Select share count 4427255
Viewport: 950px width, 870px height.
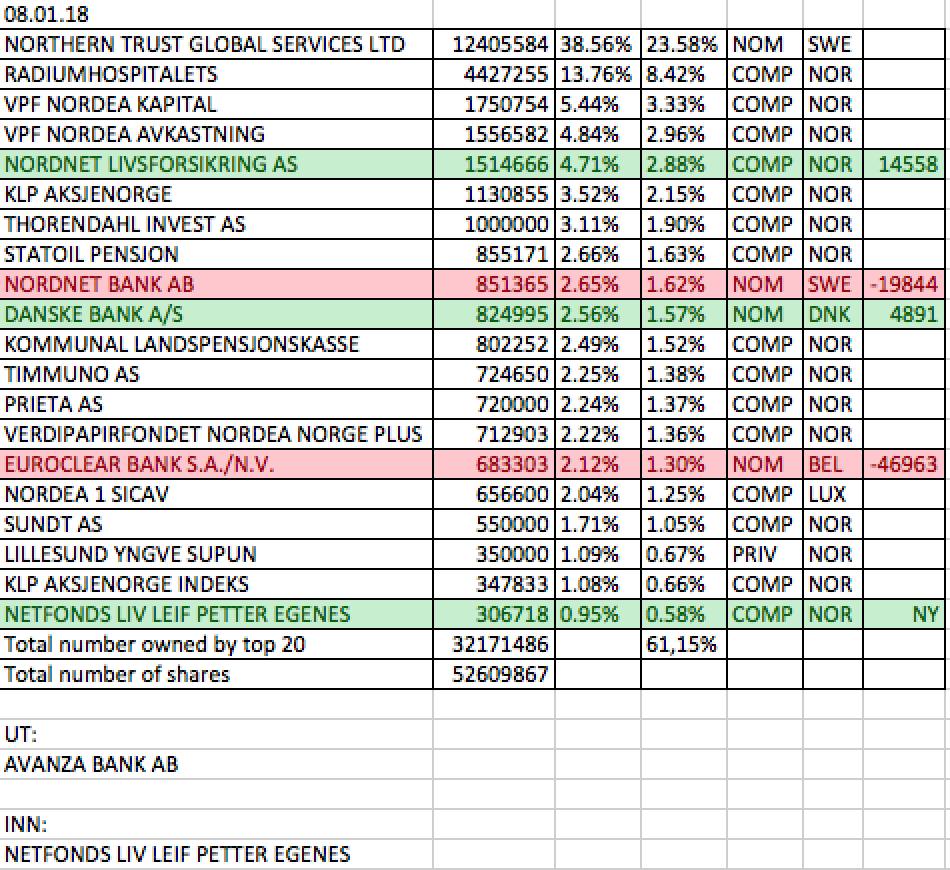[494, 74]
